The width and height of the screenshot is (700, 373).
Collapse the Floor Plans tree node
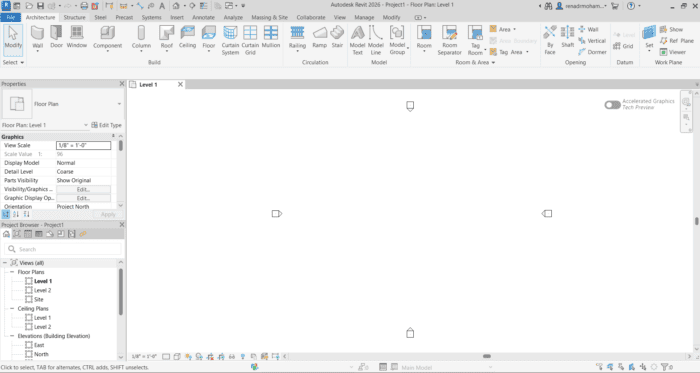click(x=12, y=272)
